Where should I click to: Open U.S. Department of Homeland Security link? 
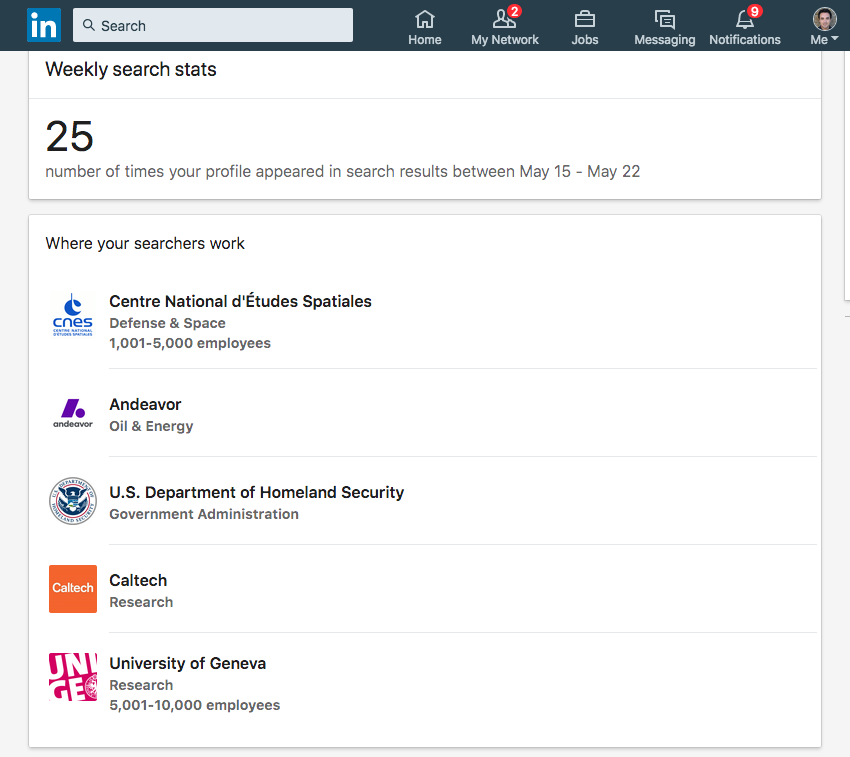tap(256, 492)
